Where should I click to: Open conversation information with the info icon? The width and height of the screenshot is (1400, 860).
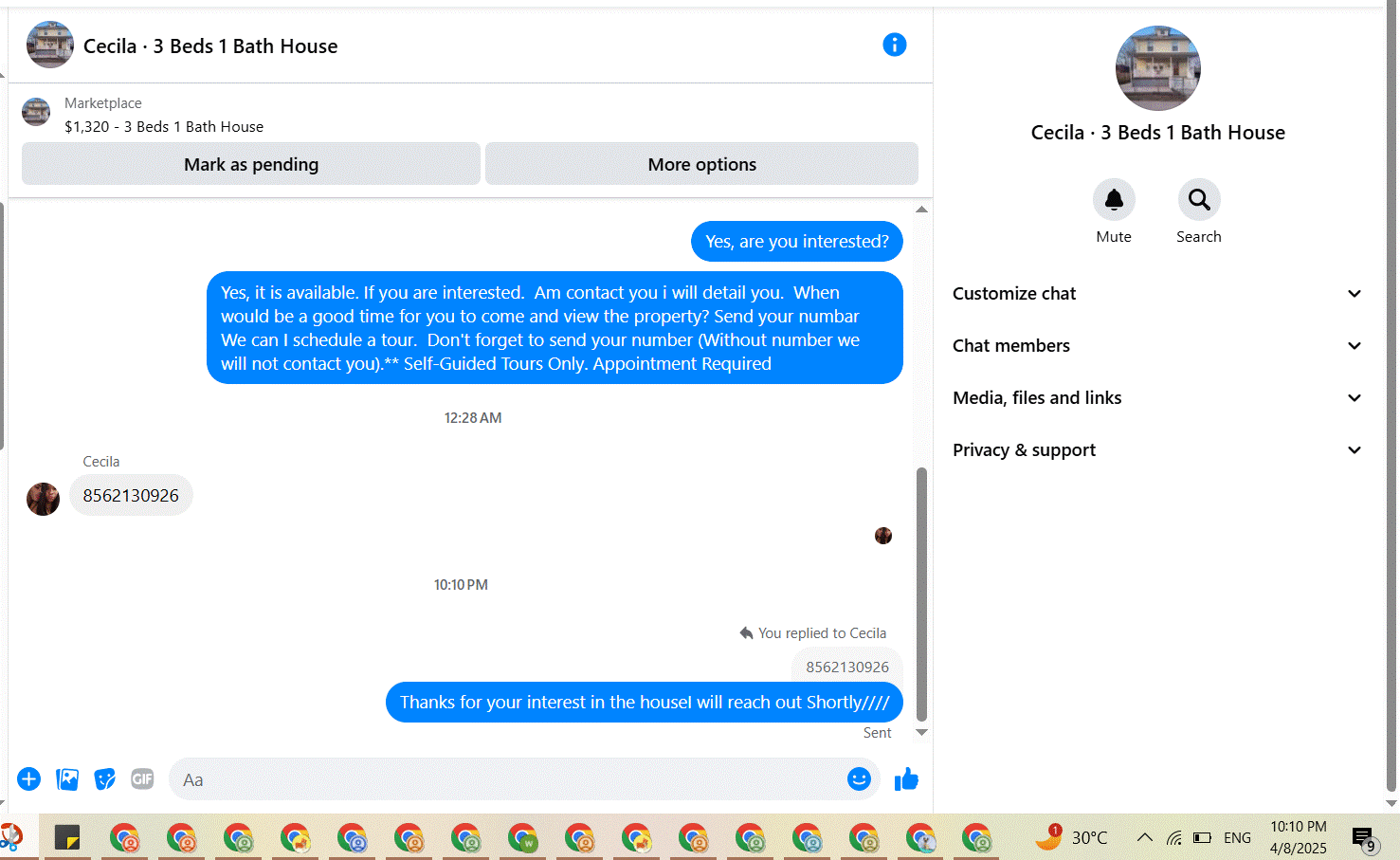click(894, 45)
